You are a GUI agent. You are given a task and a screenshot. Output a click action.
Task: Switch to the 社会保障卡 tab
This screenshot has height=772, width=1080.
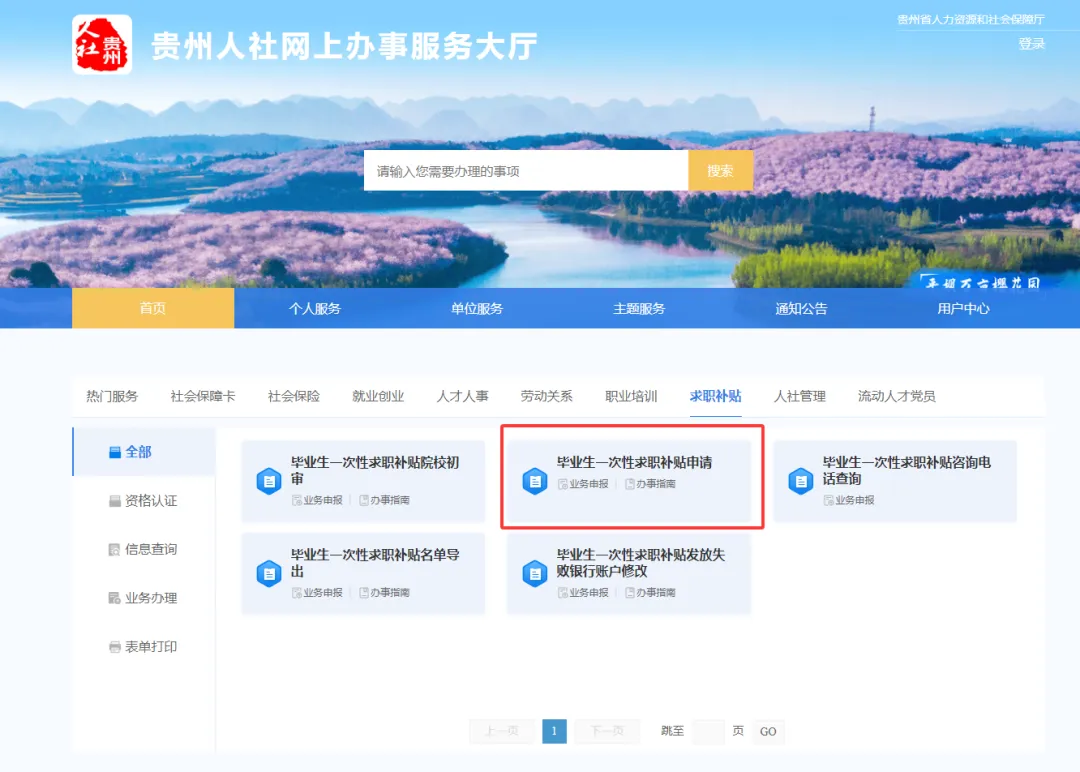(x=202, y=396)
